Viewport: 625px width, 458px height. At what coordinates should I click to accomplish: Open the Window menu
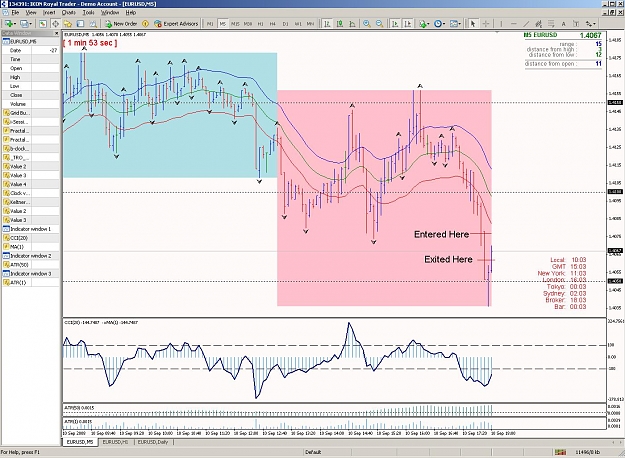coord(109,12)
